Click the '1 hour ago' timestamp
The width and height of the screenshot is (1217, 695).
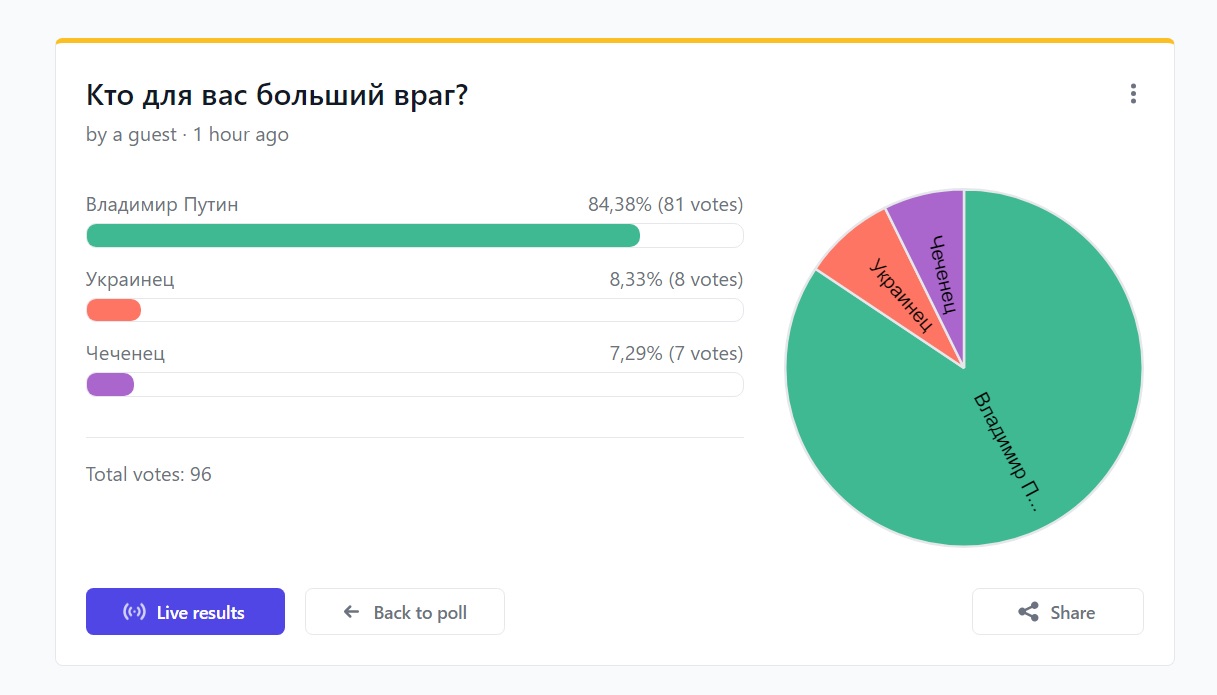[x=241, y=134]
